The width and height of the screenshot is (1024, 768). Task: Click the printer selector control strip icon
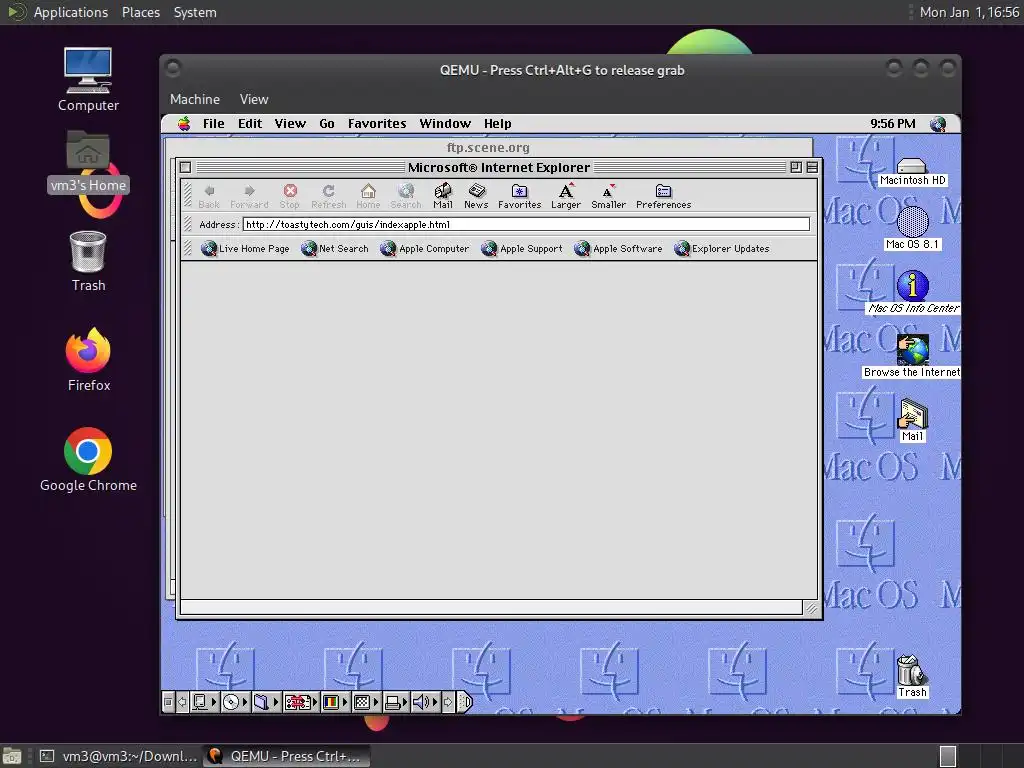click(395, 703)
